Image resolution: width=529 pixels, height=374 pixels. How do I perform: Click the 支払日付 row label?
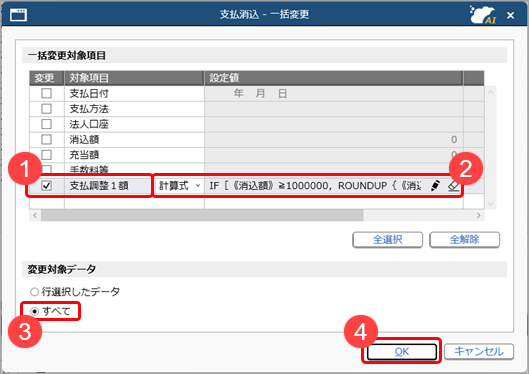click(x=89, y=93)
